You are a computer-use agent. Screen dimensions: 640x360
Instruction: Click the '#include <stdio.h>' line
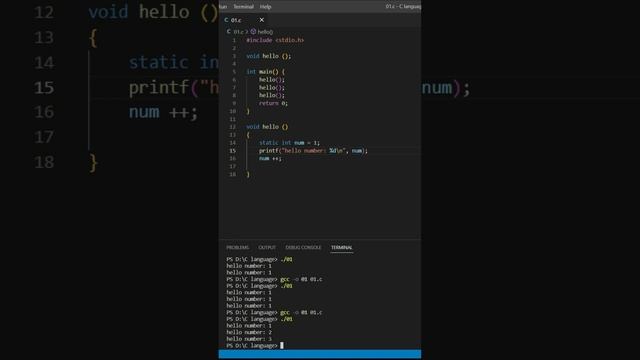coord(275,40)
